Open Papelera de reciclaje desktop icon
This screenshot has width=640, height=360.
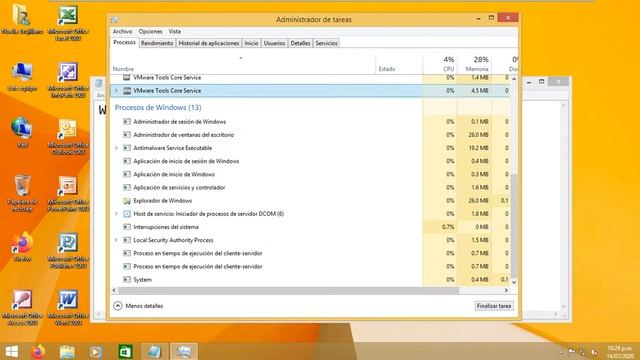pyautogui.click(x=22, y=193)
